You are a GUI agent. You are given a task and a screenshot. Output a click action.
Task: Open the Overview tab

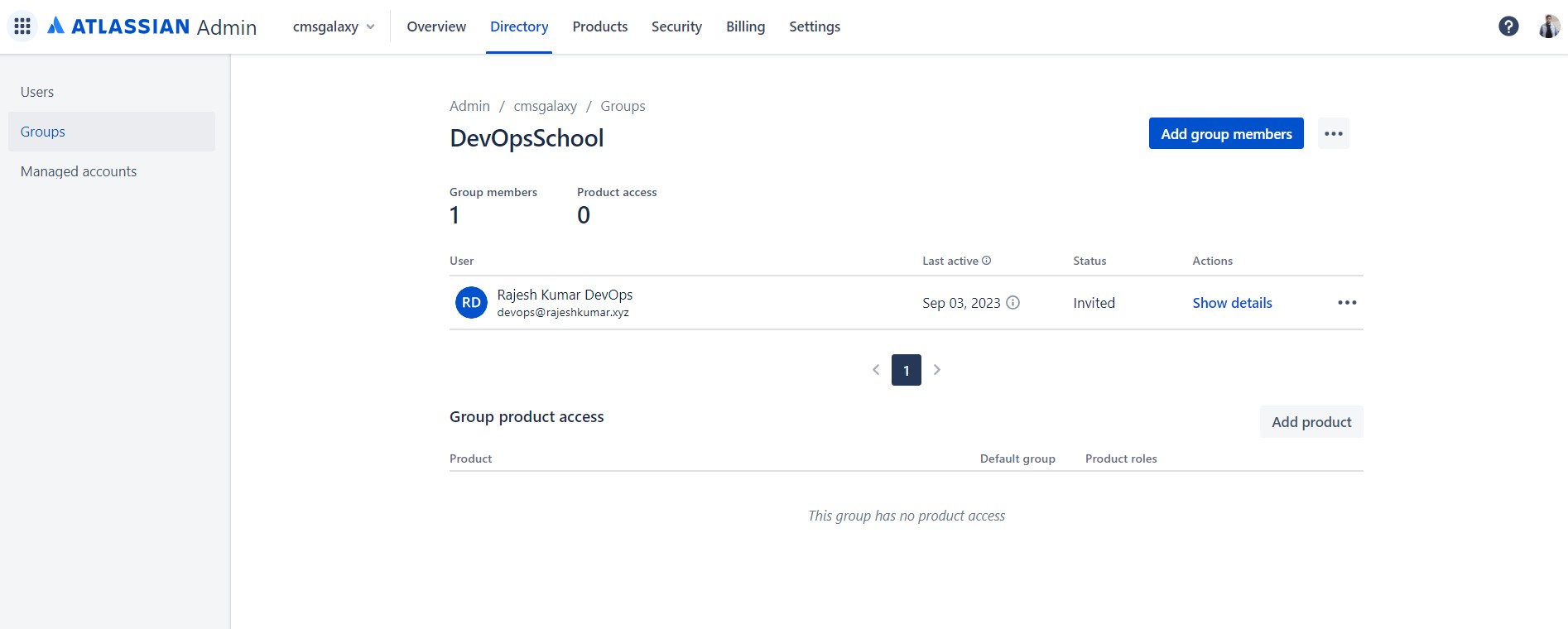436,26
